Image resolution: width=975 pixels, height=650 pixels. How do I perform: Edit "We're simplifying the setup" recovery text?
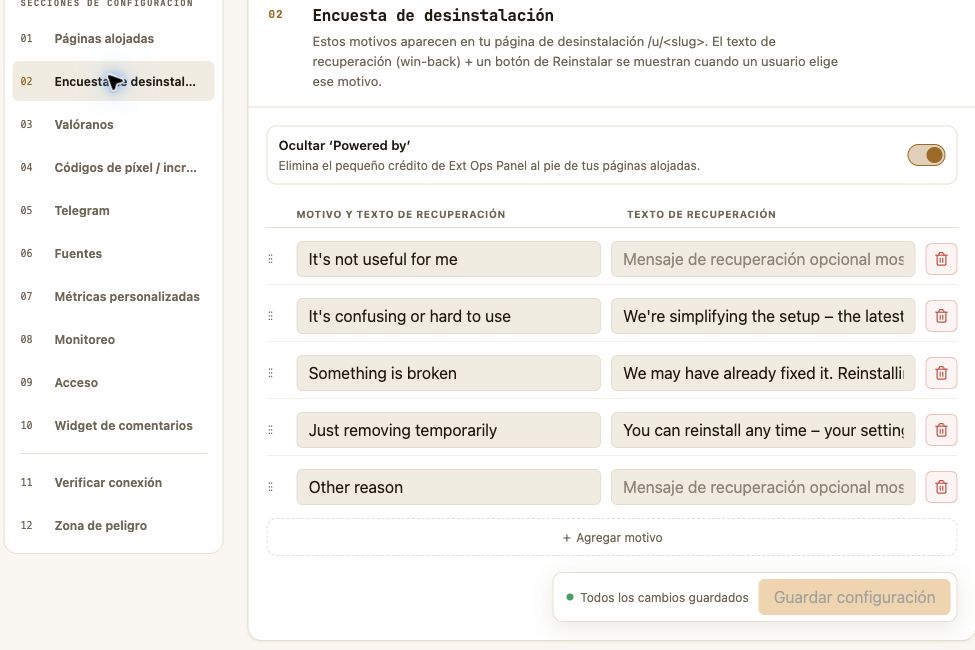(x=763, y=316)
